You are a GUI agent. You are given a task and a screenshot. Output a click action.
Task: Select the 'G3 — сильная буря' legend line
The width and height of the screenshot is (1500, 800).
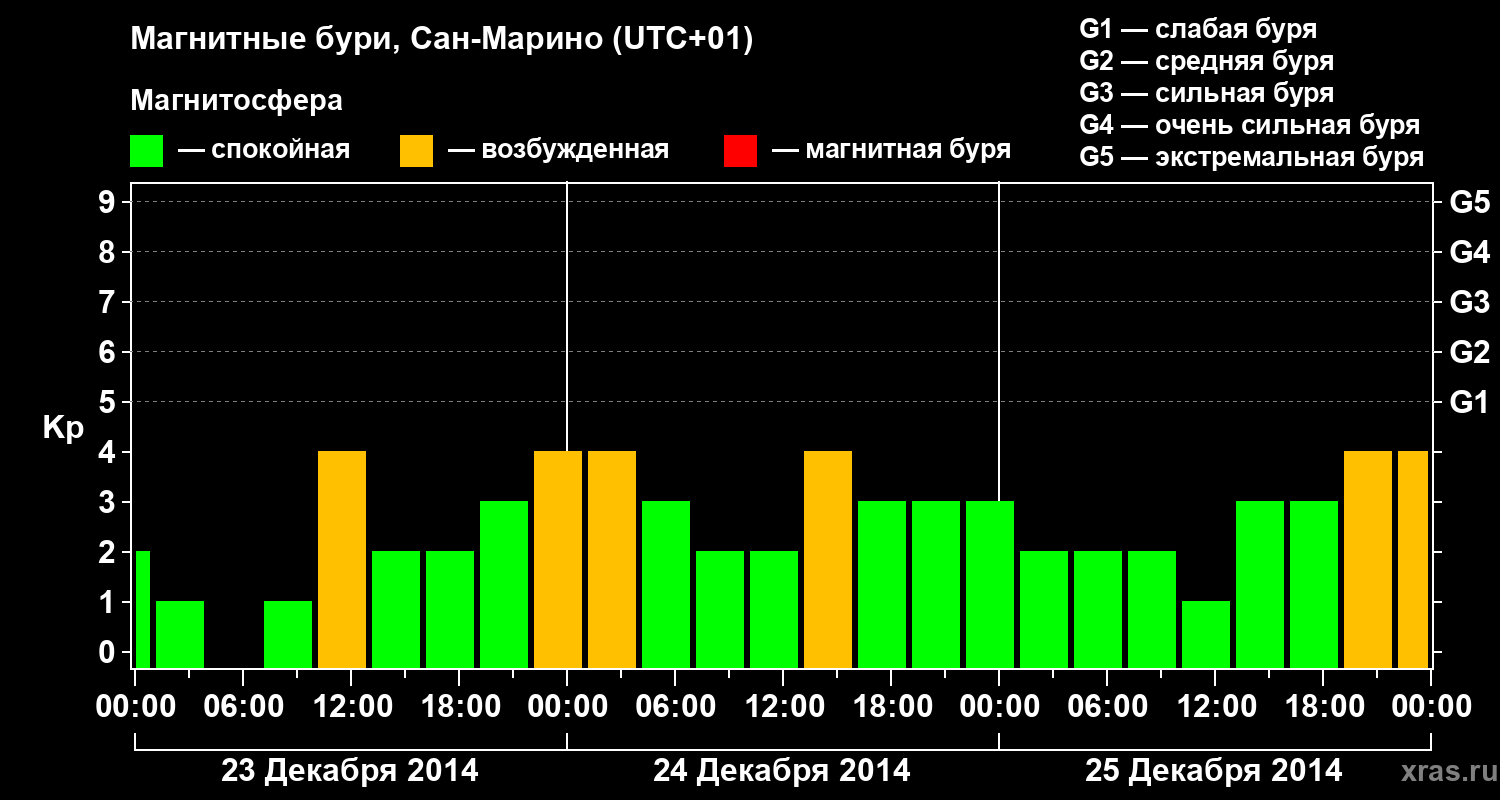click(x=1206, y=93)
